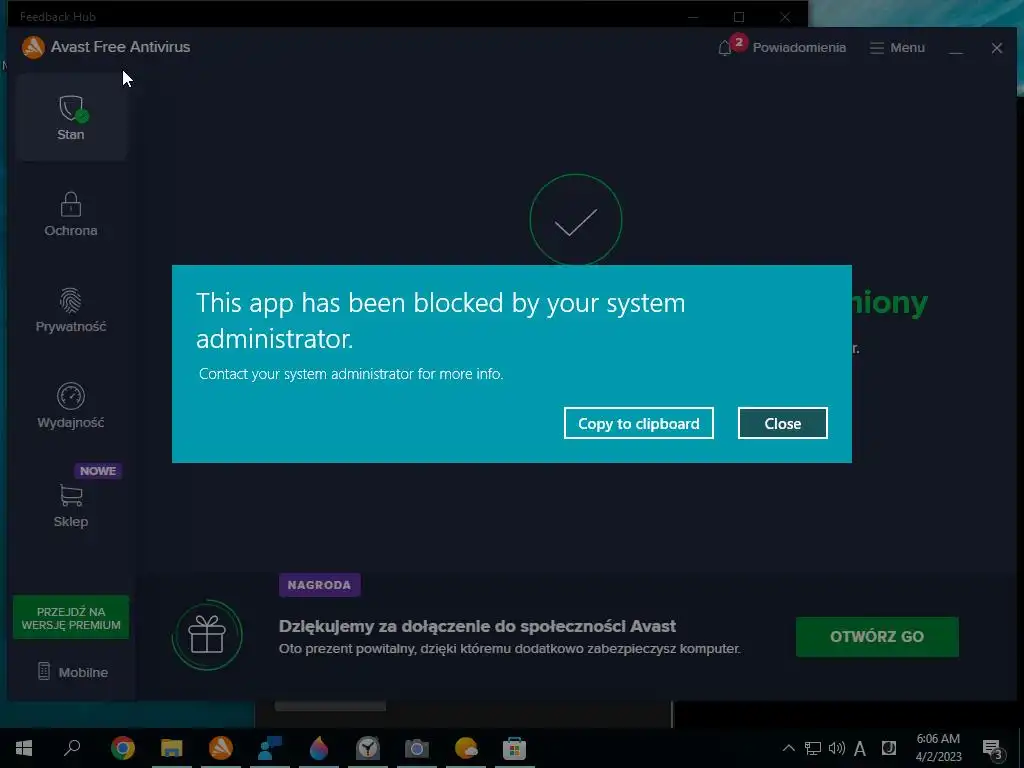Click the gift box reward icon

click(x=207, y=635)
